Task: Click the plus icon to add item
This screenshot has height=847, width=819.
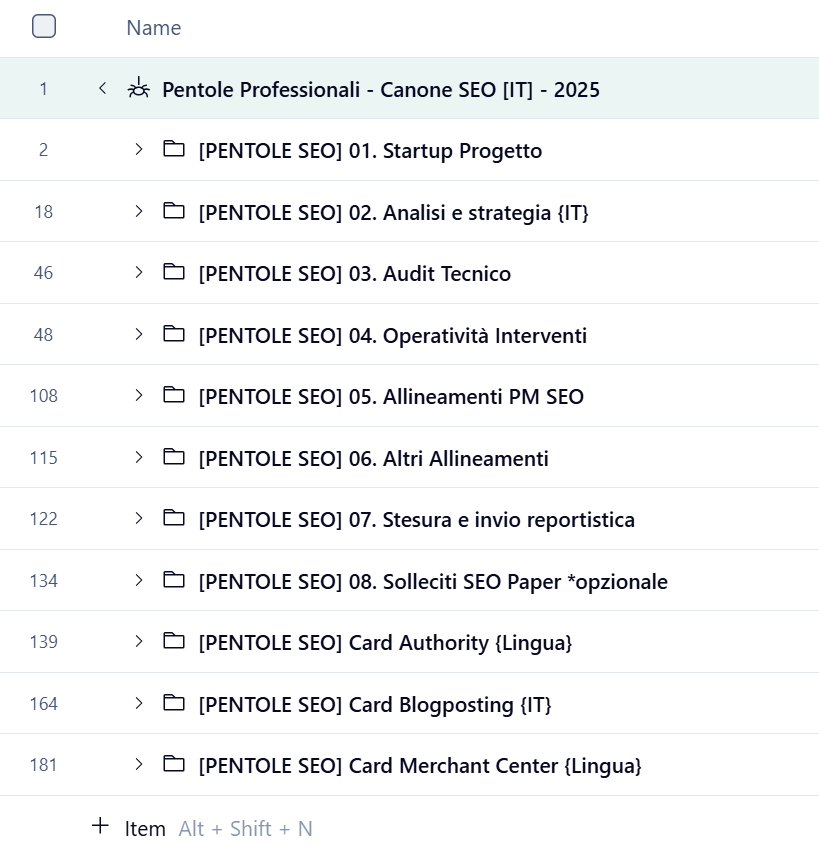Action: [x=100, y=827]
